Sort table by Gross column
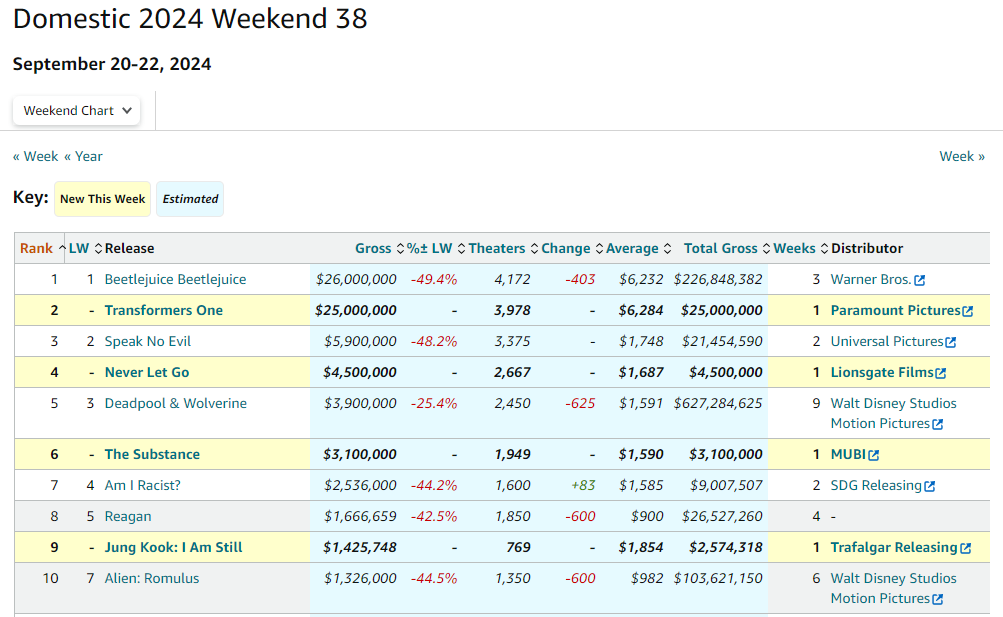 click(x=379, y=248)
